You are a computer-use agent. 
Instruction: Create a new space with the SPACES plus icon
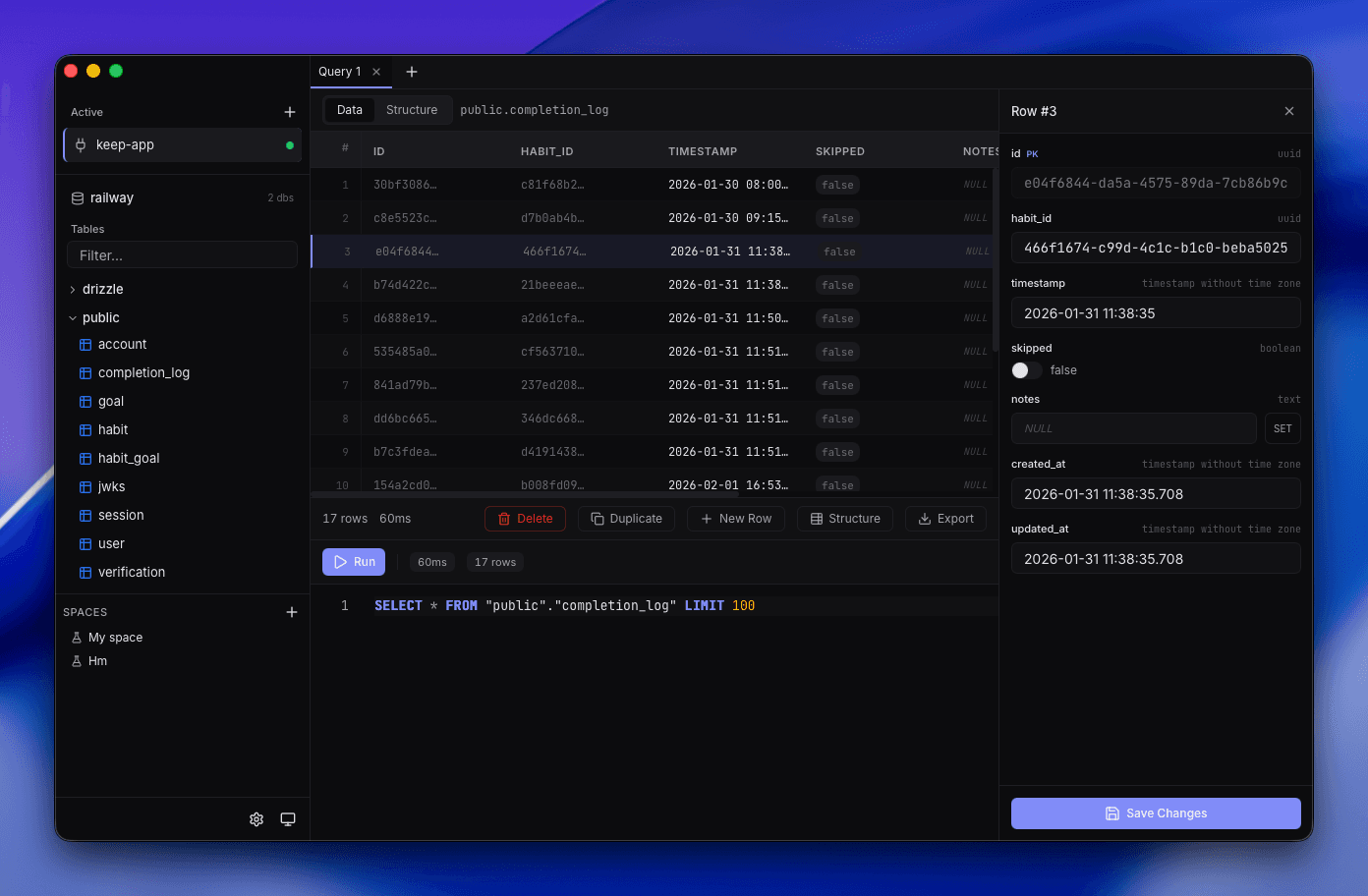point(292,612)
